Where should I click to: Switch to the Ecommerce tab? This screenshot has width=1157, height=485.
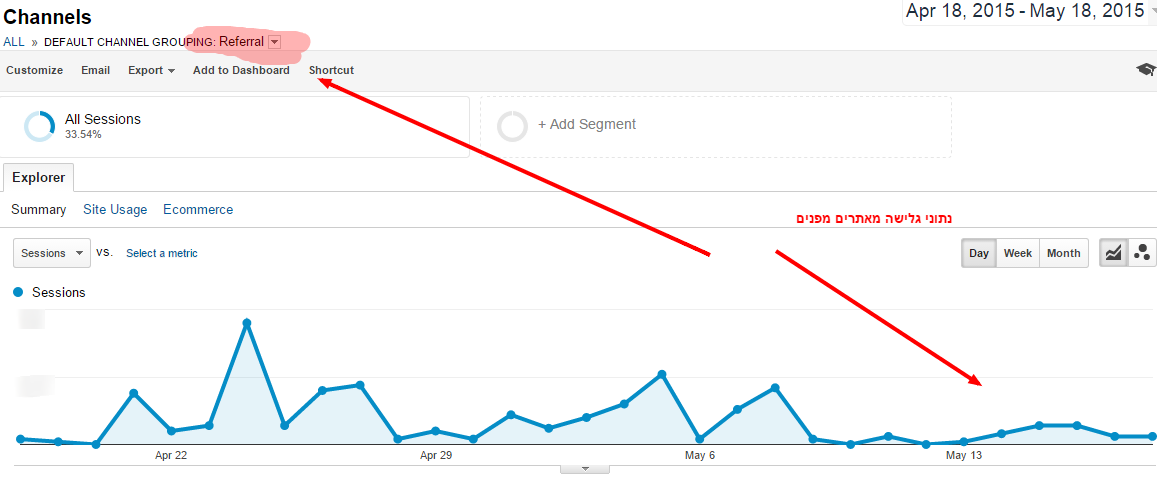tap(198, 210)
